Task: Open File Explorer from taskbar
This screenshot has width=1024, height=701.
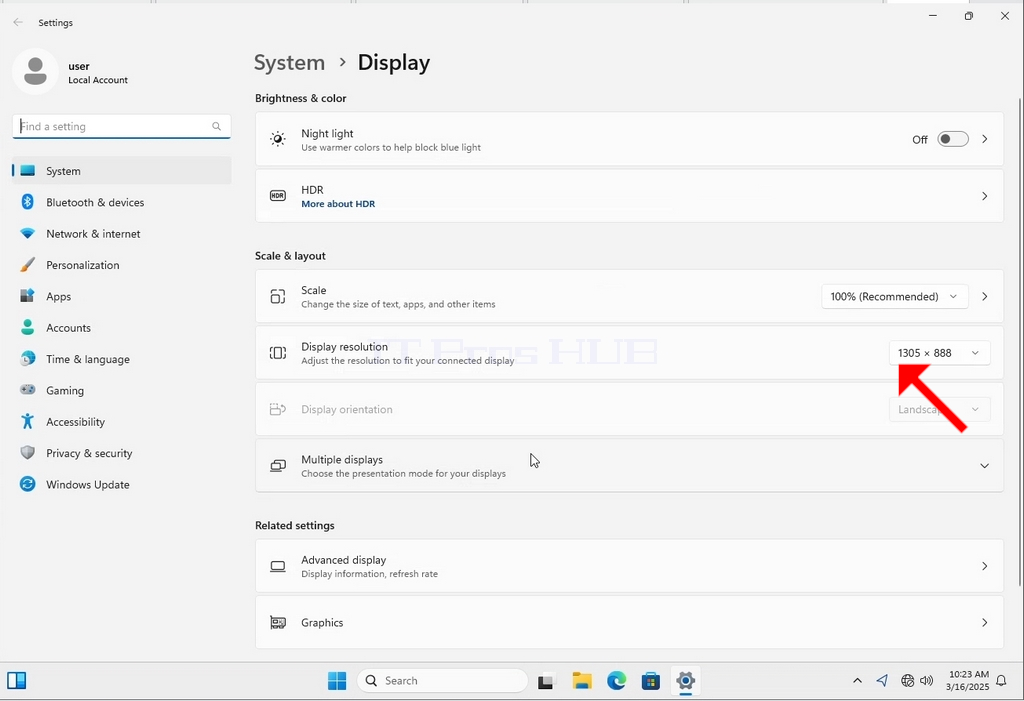Action: (x=582, y=681)
